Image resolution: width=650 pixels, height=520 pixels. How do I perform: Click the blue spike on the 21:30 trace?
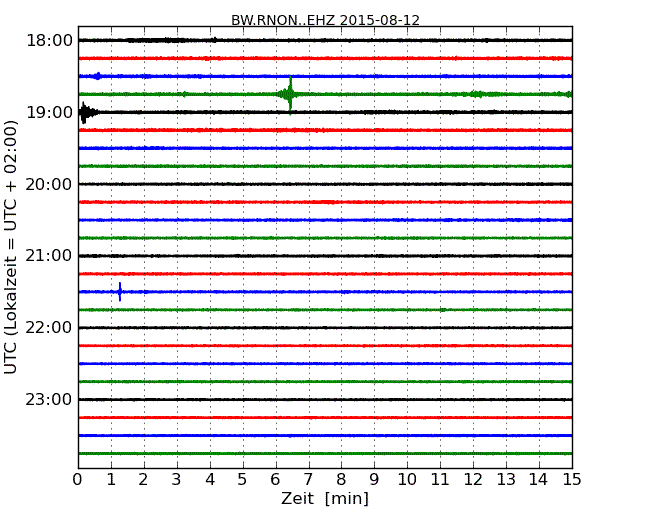click(x=120, y=292)
